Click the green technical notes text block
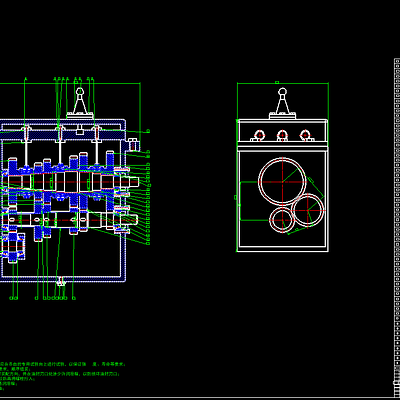The height and width of the screenshot is (400, 400). point(62,376)
